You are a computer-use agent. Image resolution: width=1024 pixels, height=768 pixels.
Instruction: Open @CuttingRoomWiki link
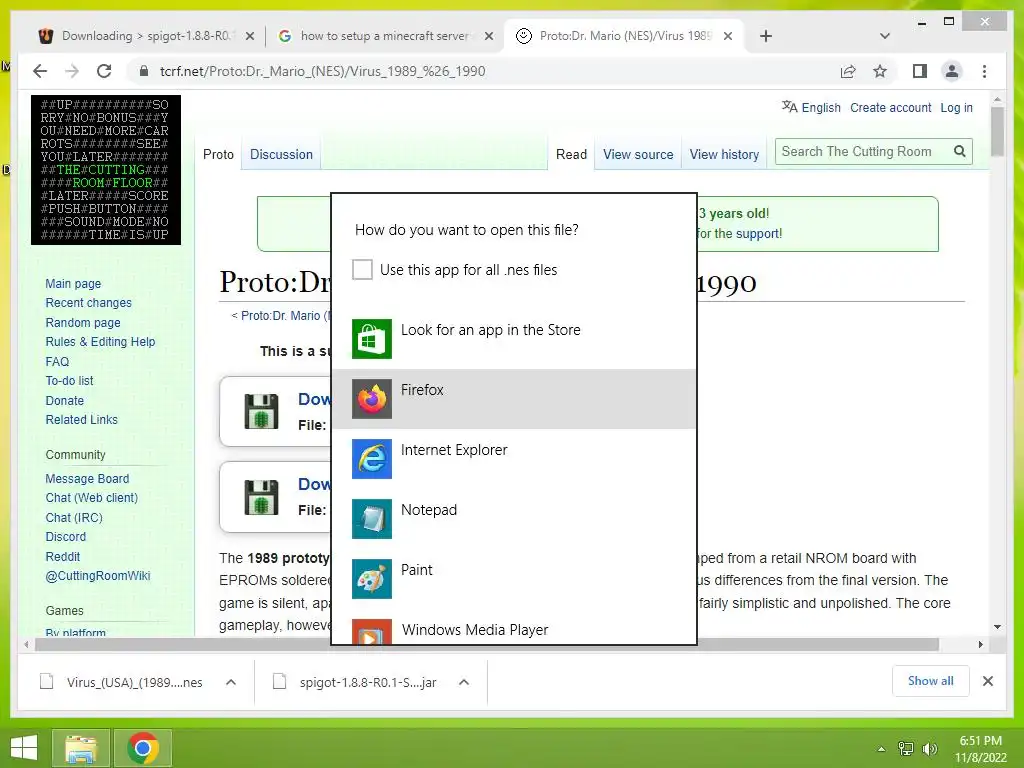pyautogui.click(x=97, y=575)
